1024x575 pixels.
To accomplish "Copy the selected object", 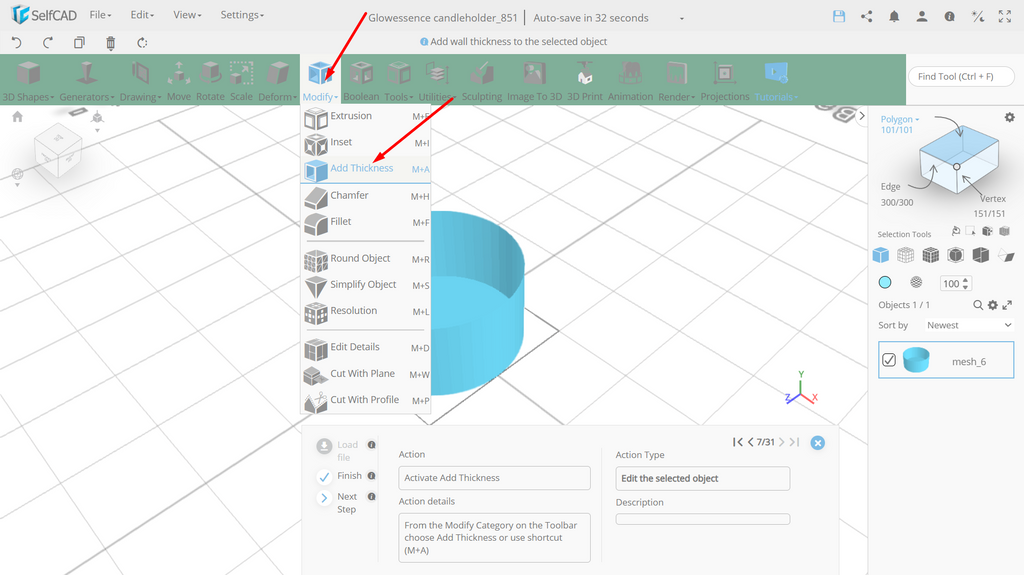I will click(79, 42).
